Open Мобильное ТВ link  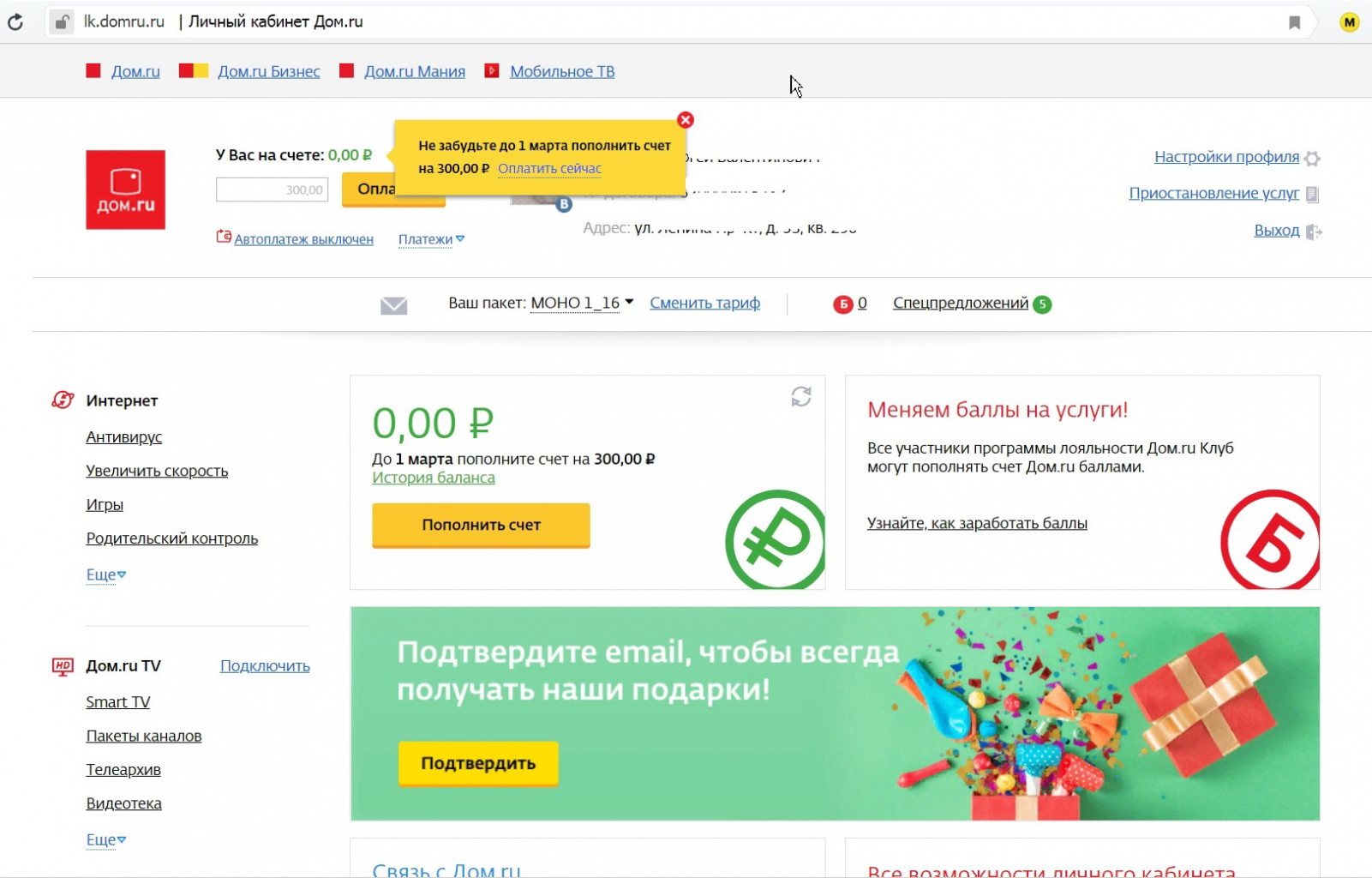(x=562, y=71)
